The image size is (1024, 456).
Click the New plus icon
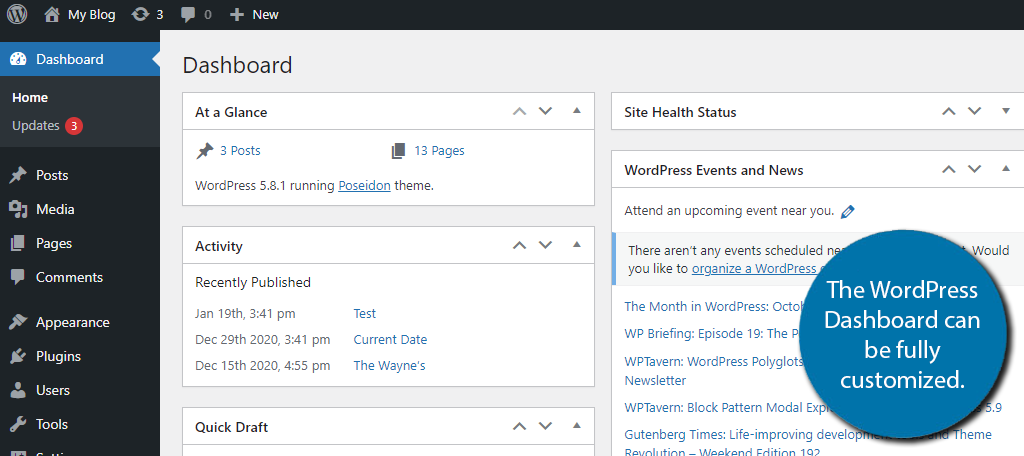[x=236, y=14]
